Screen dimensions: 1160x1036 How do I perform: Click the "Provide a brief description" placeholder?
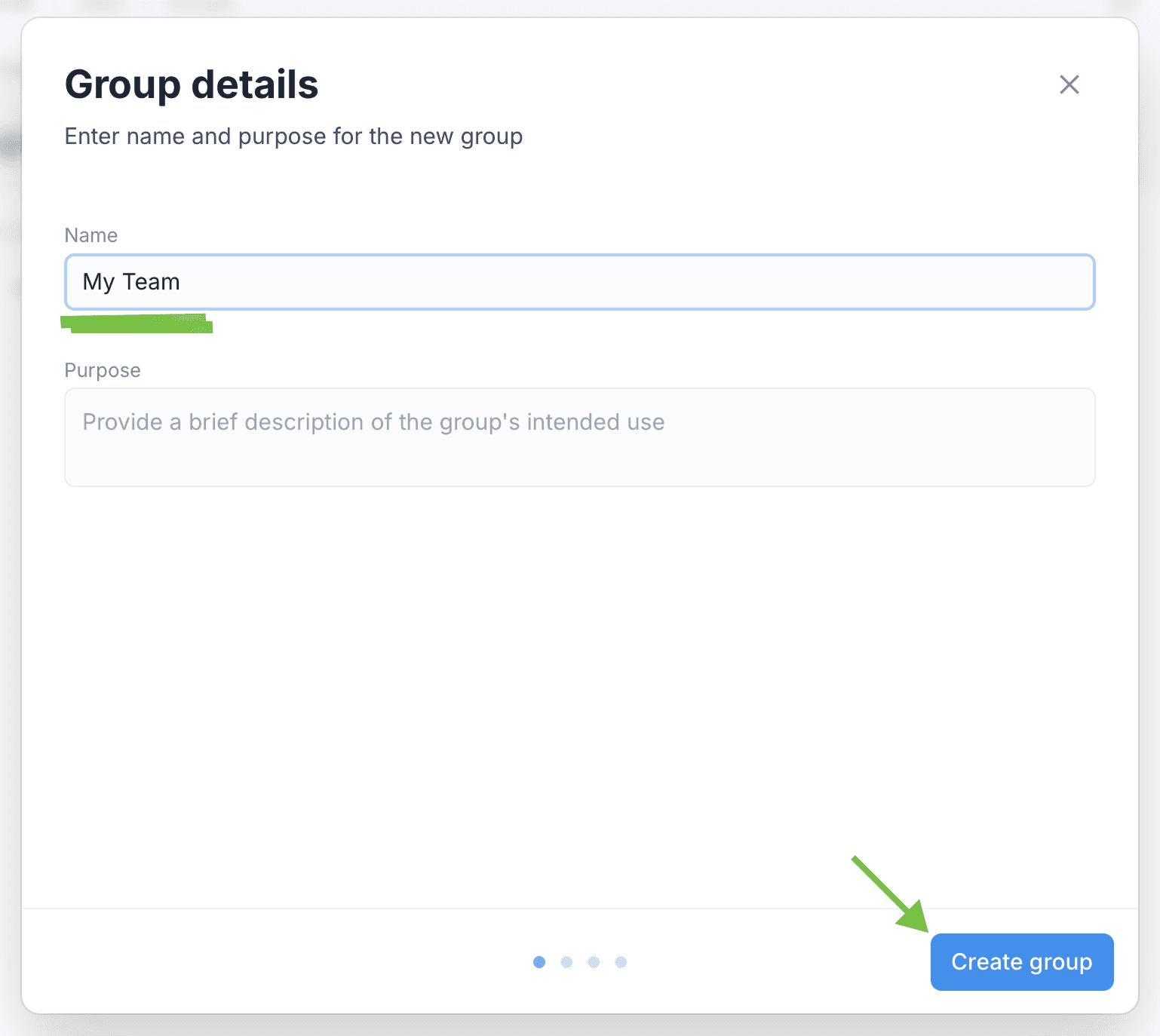[x=373, y=422]
